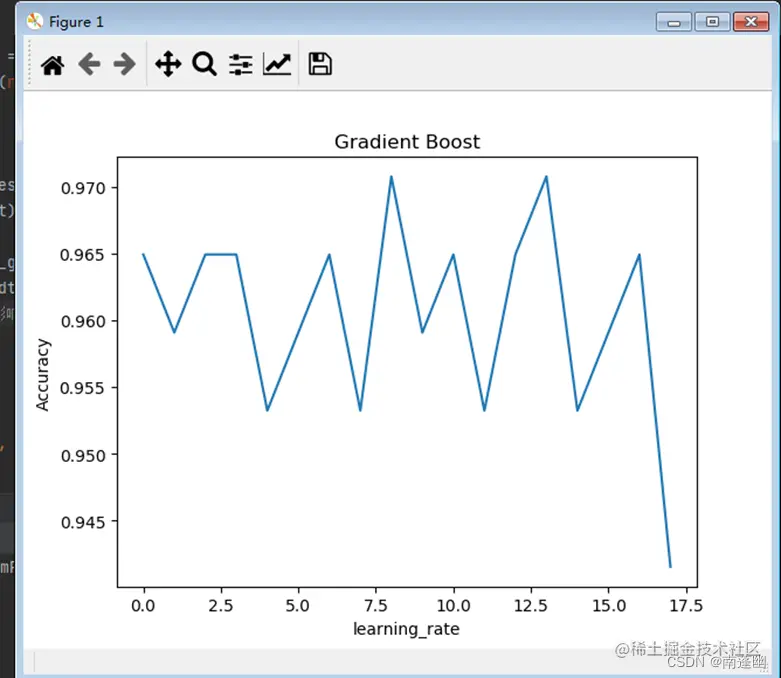Click x-axis tick label 5.0
Screen dimensions: 781x678
(x=298, y=606)
